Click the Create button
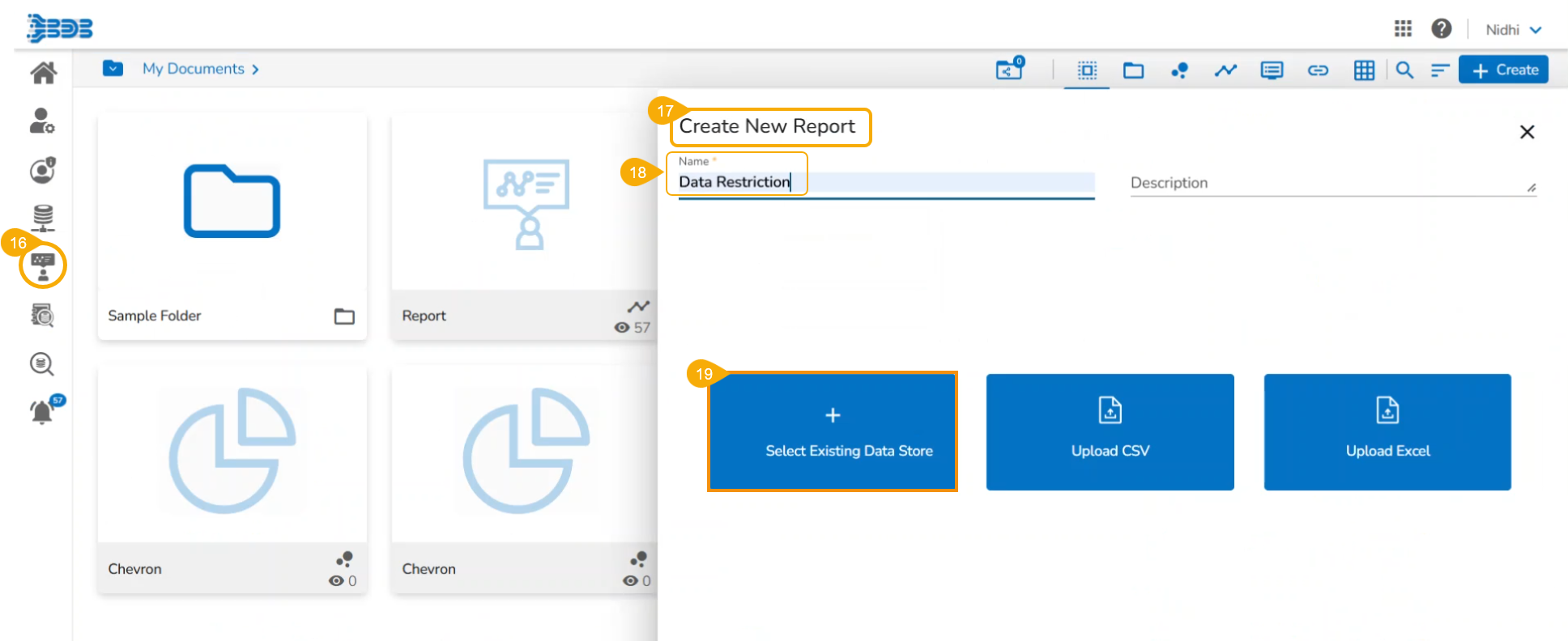The height and width of the screenshot is (641, 1568). click(1503, 70)
